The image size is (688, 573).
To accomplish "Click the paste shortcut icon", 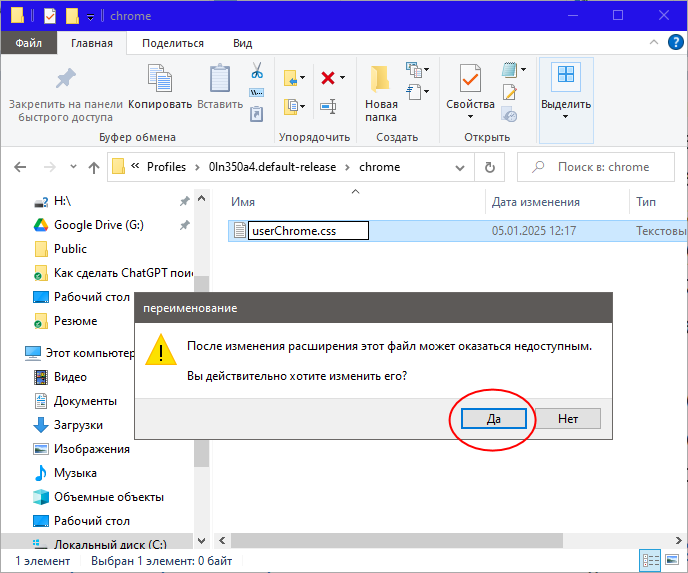I will pyautogui.click(x=256, y=114).
